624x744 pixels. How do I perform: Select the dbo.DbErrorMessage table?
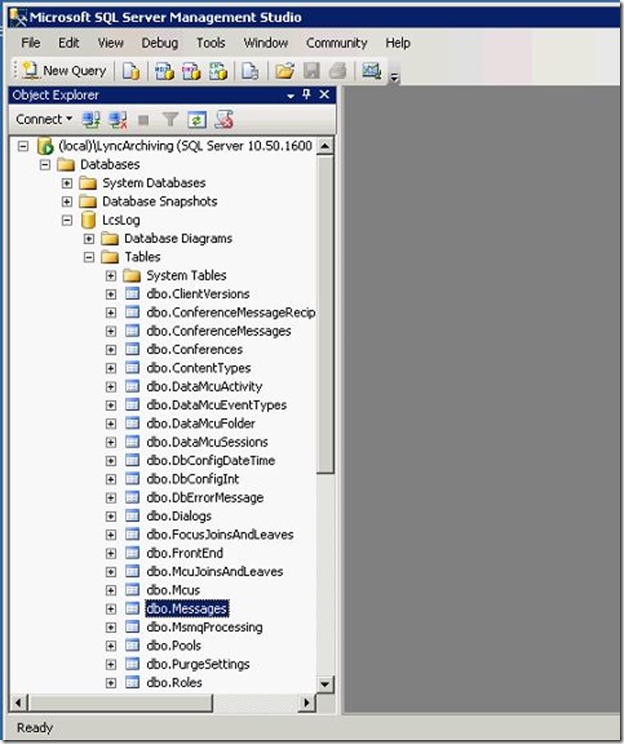click(x=205, y=498)
